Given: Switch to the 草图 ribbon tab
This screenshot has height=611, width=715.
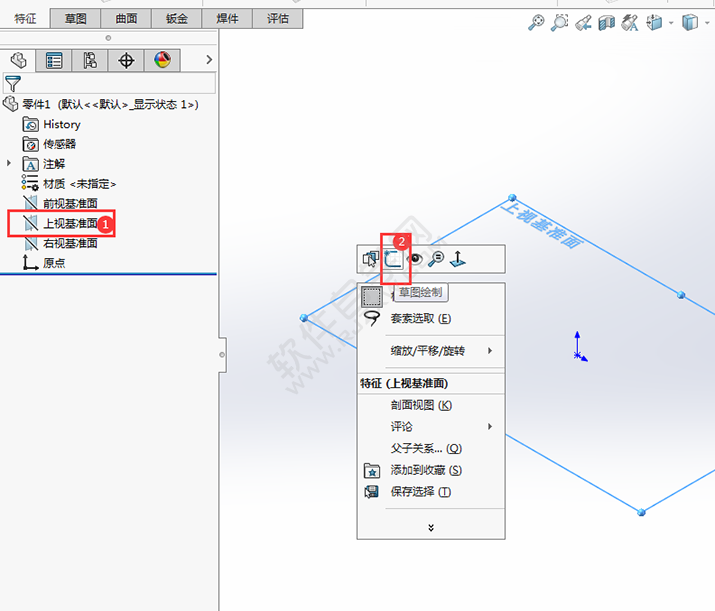Looking at the screenshot, I should (75, 19).
